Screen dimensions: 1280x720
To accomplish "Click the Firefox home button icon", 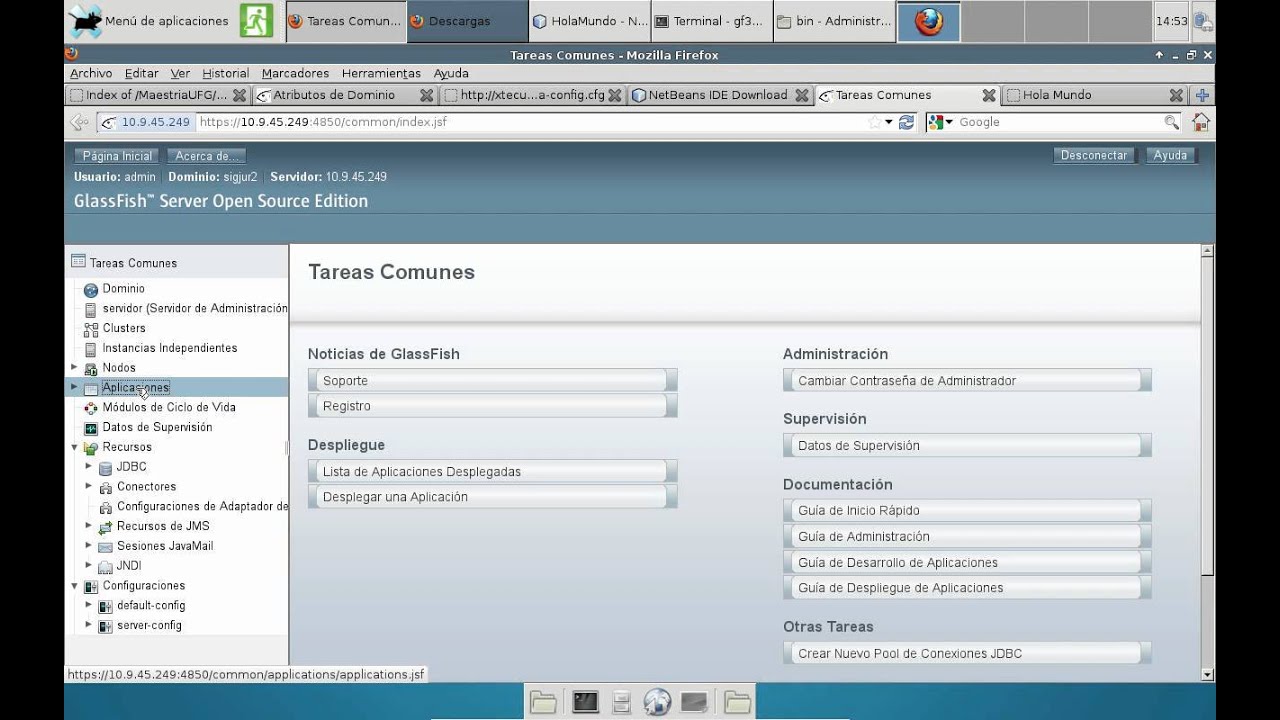I will click(x=1201, y=122).
